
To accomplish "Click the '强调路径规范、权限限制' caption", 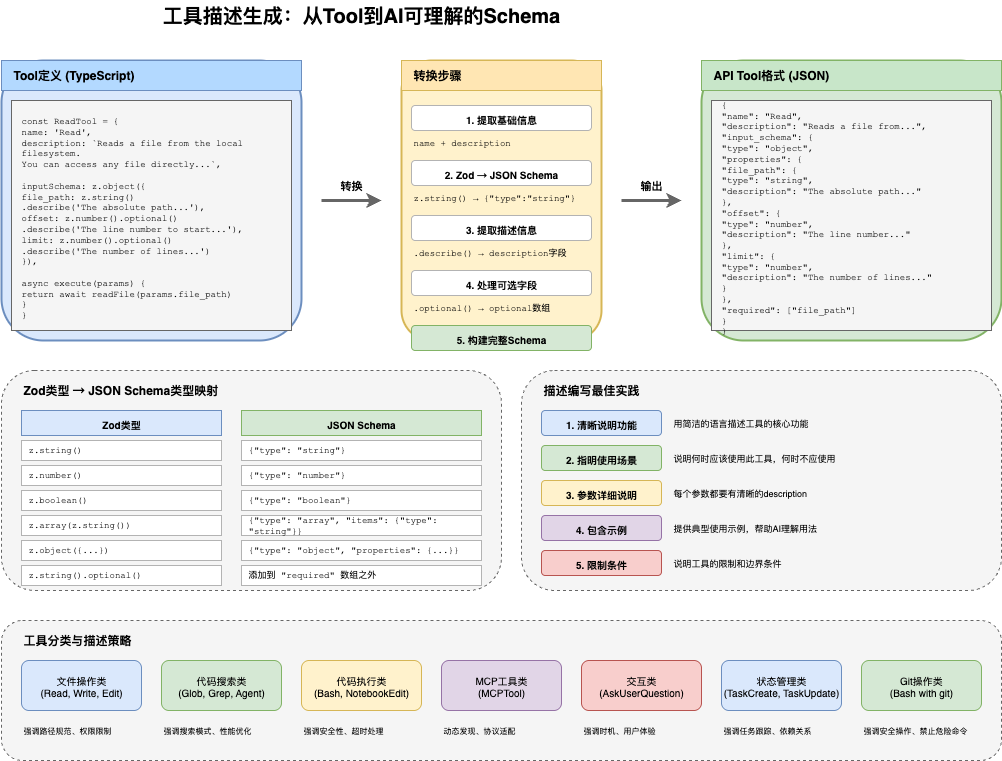I will (68, 731).
